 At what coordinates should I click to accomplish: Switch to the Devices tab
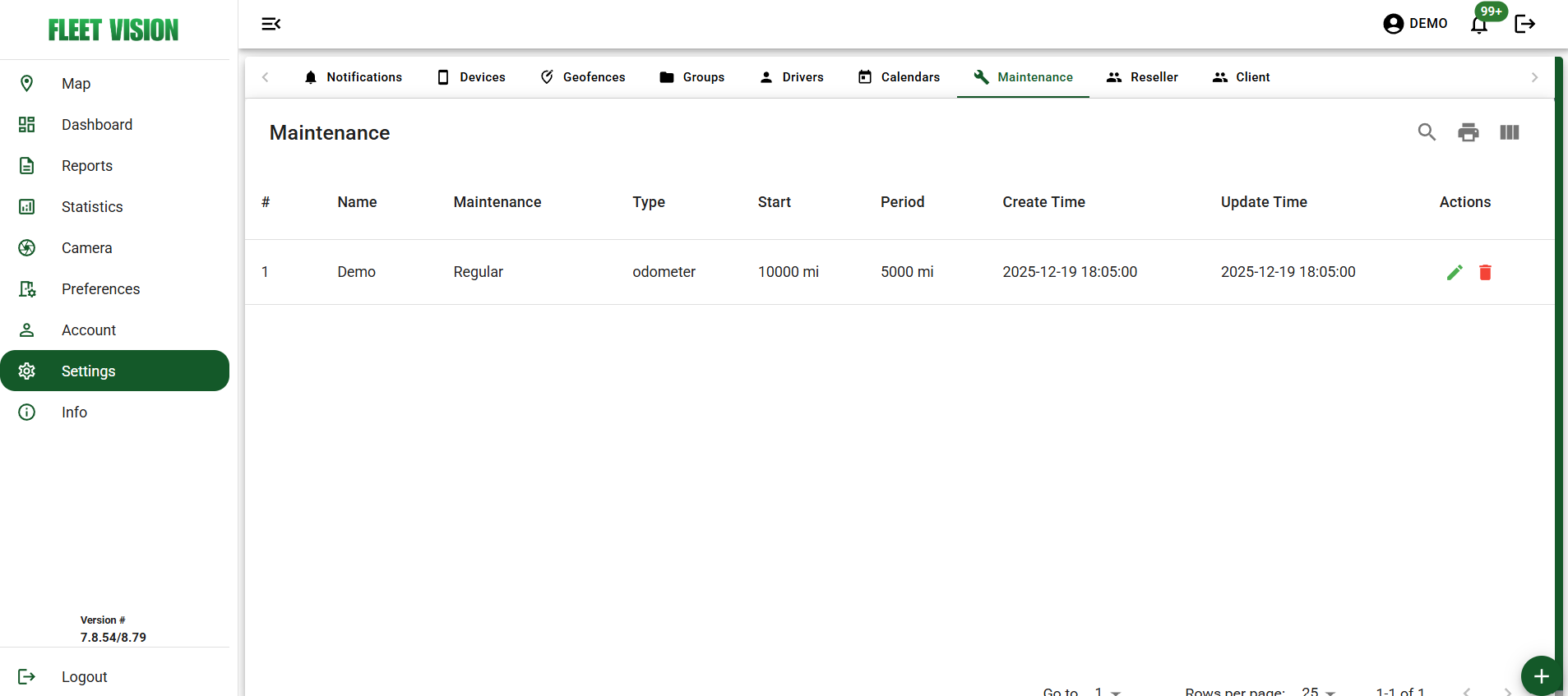pos(471,77)
